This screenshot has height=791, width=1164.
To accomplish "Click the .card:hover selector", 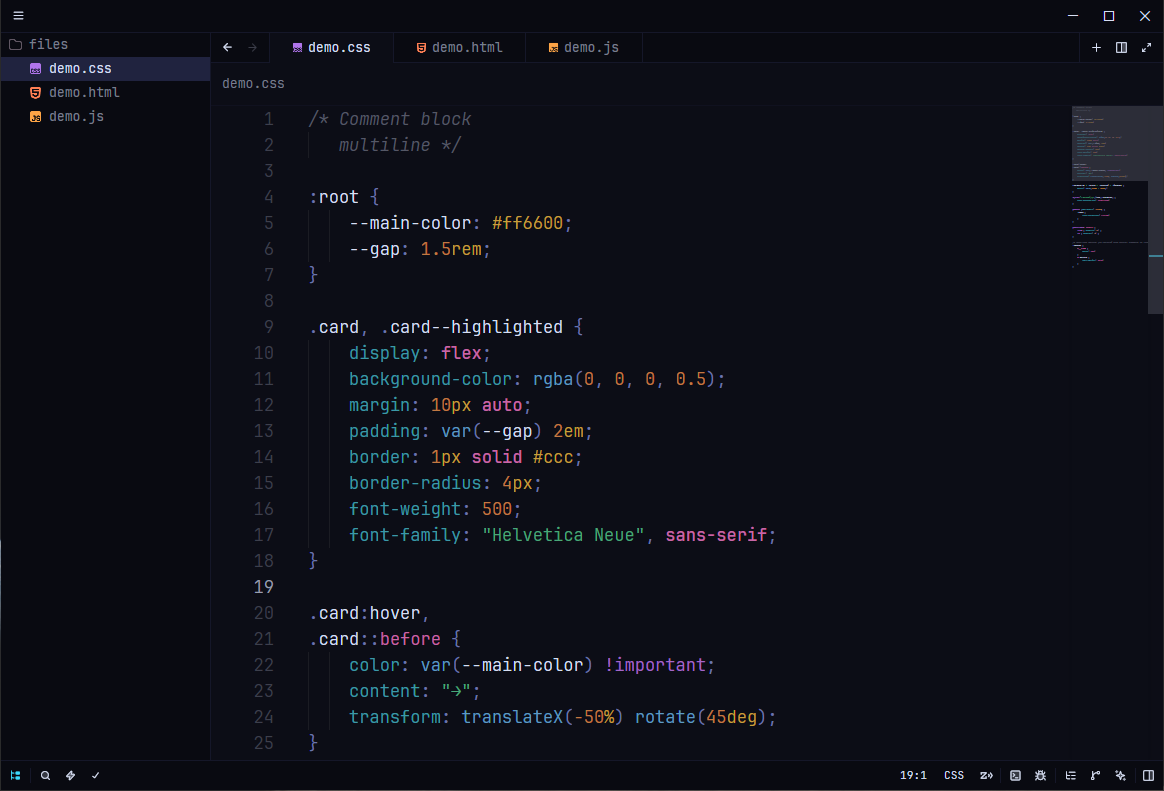I will coord(364,613).
